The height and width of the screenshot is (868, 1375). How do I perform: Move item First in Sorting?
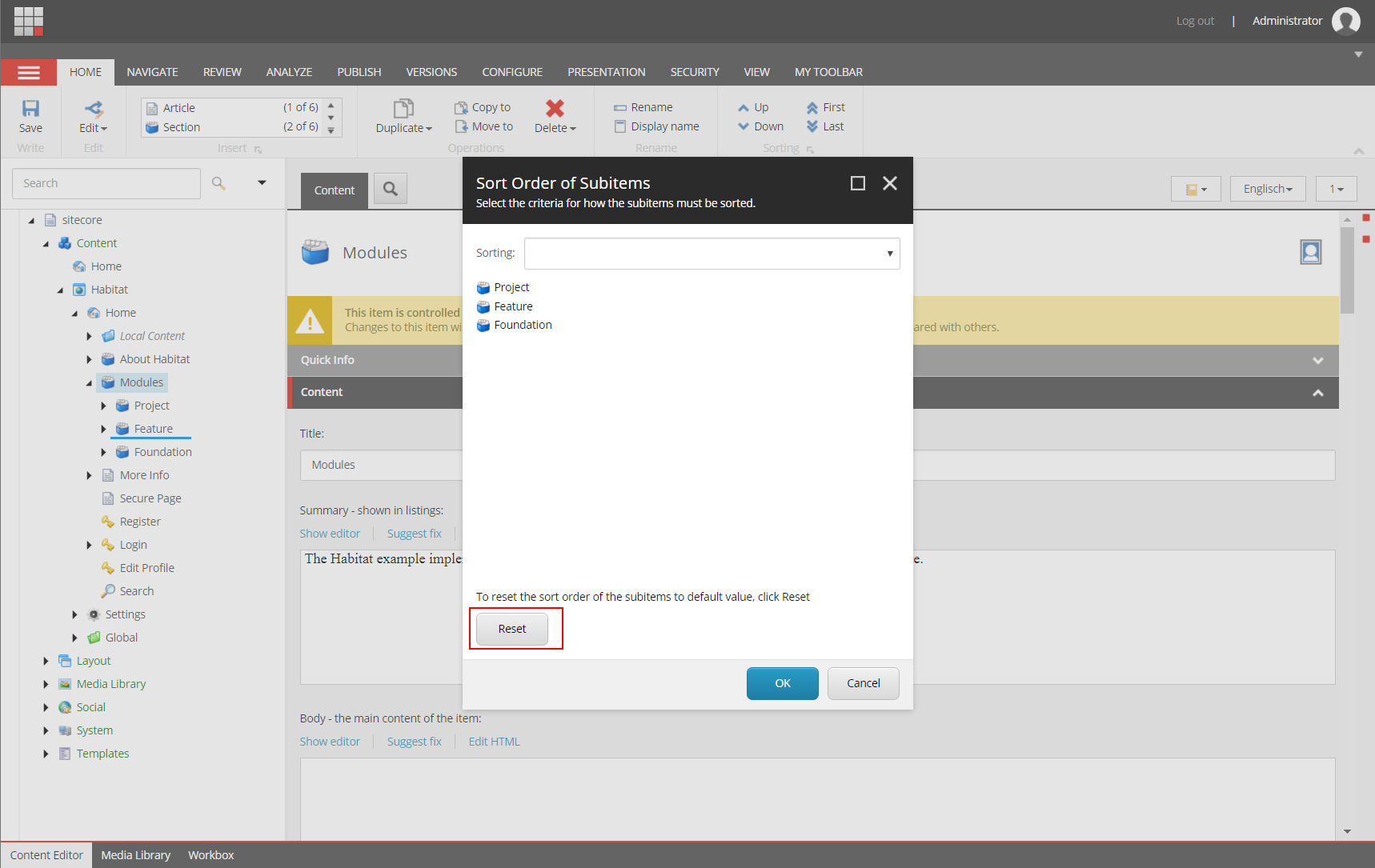coord(825,107)
